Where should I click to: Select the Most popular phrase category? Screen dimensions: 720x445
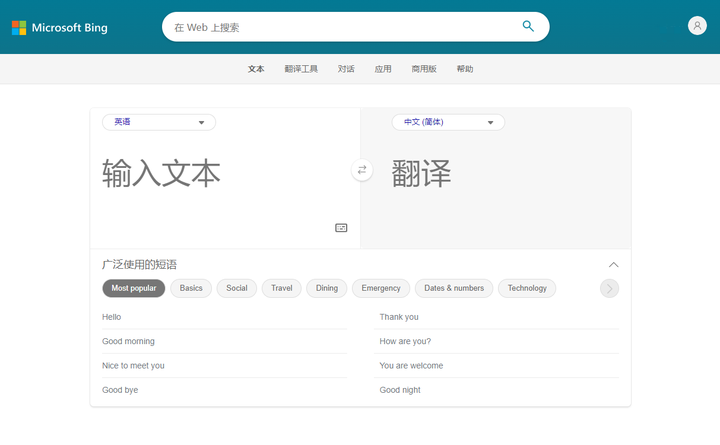[x=134, y=288]
